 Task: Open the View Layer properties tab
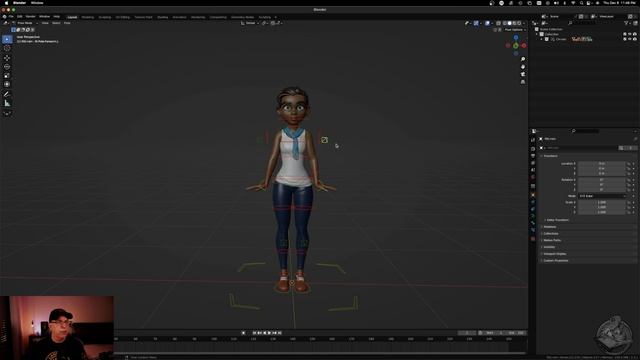tap(533, 163)
